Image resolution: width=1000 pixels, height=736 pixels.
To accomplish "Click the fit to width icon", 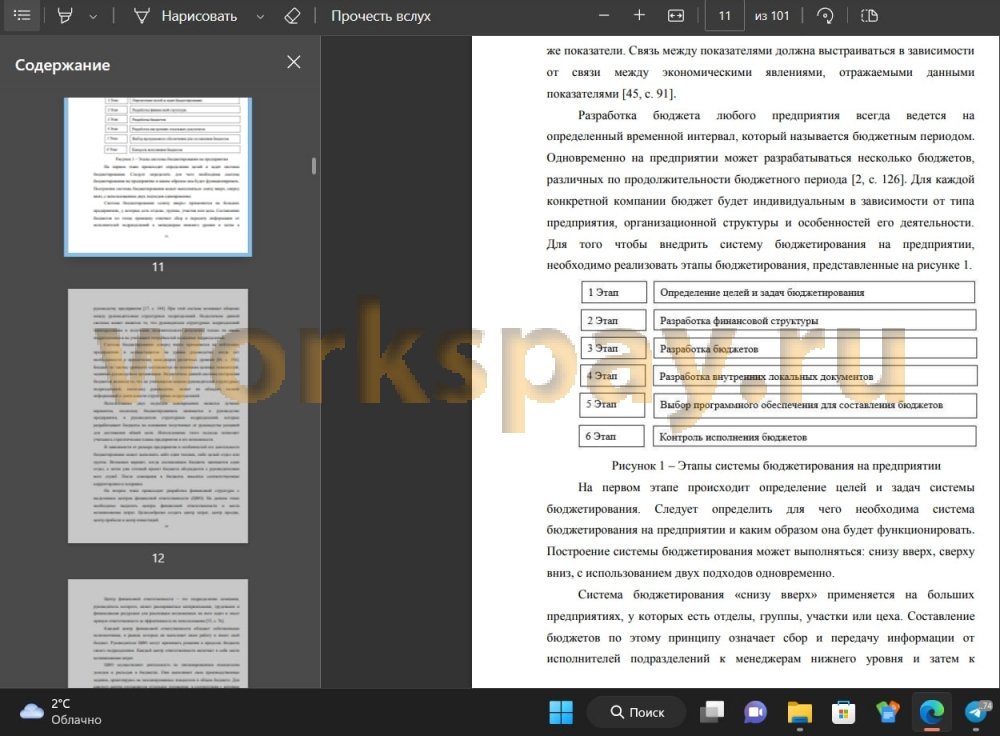I will point(675,16).
